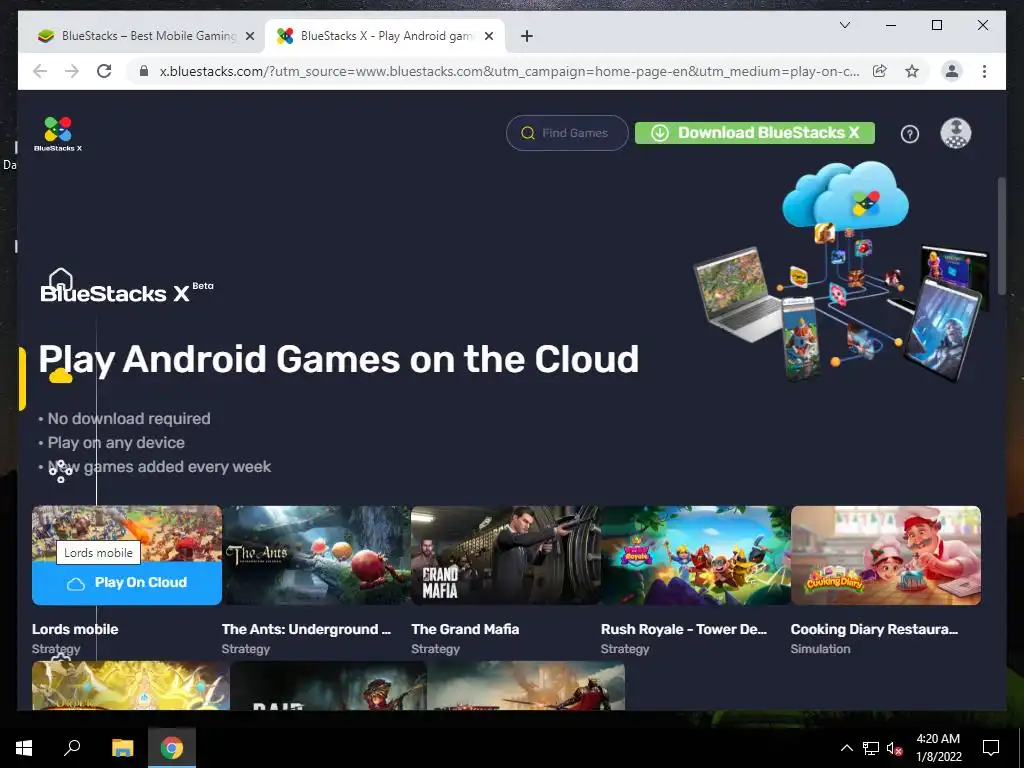1024x768 pixels.
Task: Click the Find Games search field
Action: [567, 133]
